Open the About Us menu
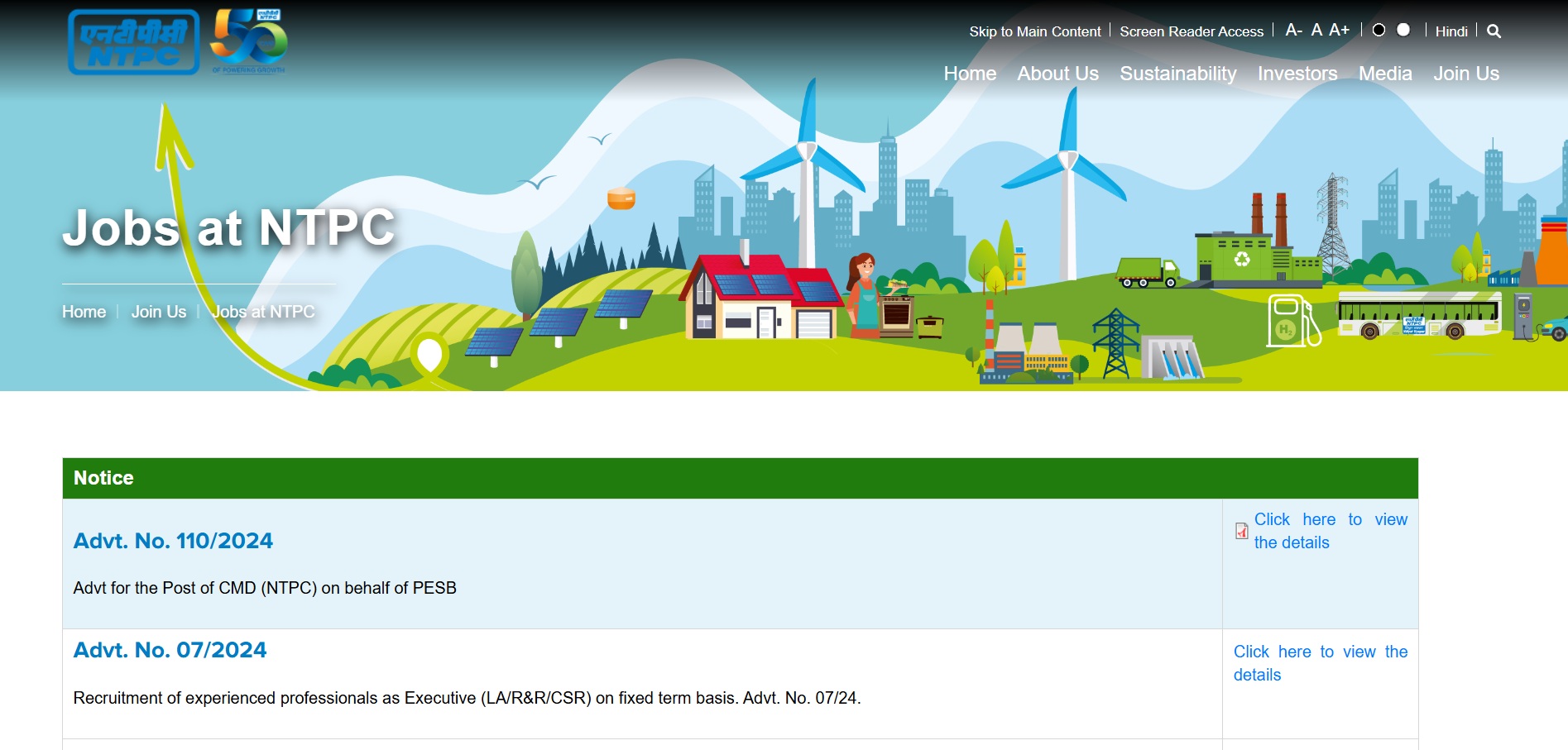The height and width of the screenshot is (750, 1568). tap(1057, 74)
